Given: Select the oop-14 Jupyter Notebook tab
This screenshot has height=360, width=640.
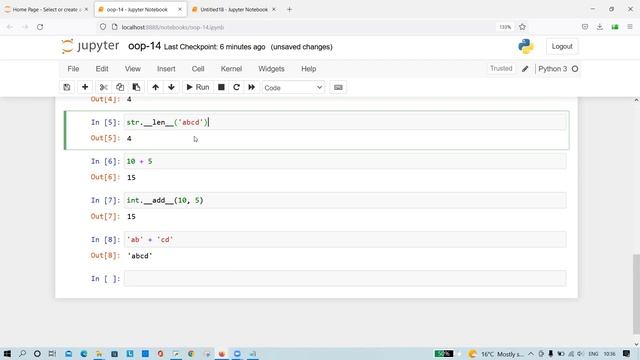Looking at the screenshot, I should click(x=140, y=9).
